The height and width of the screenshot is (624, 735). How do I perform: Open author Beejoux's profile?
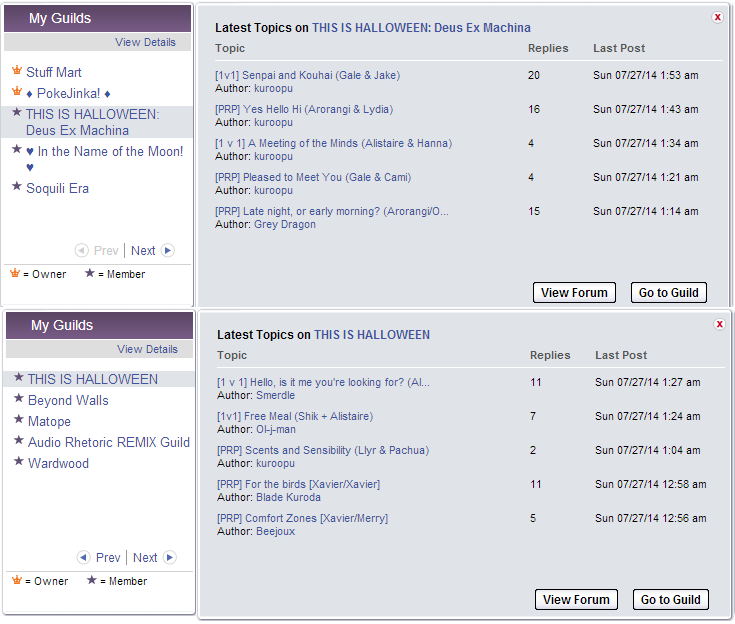point(276,532)
